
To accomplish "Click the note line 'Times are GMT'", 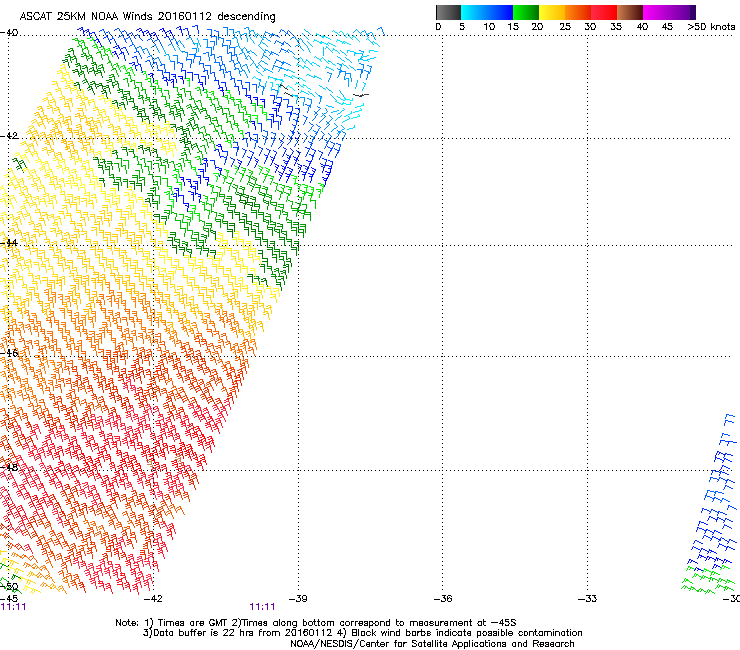I will pos(192,623).
